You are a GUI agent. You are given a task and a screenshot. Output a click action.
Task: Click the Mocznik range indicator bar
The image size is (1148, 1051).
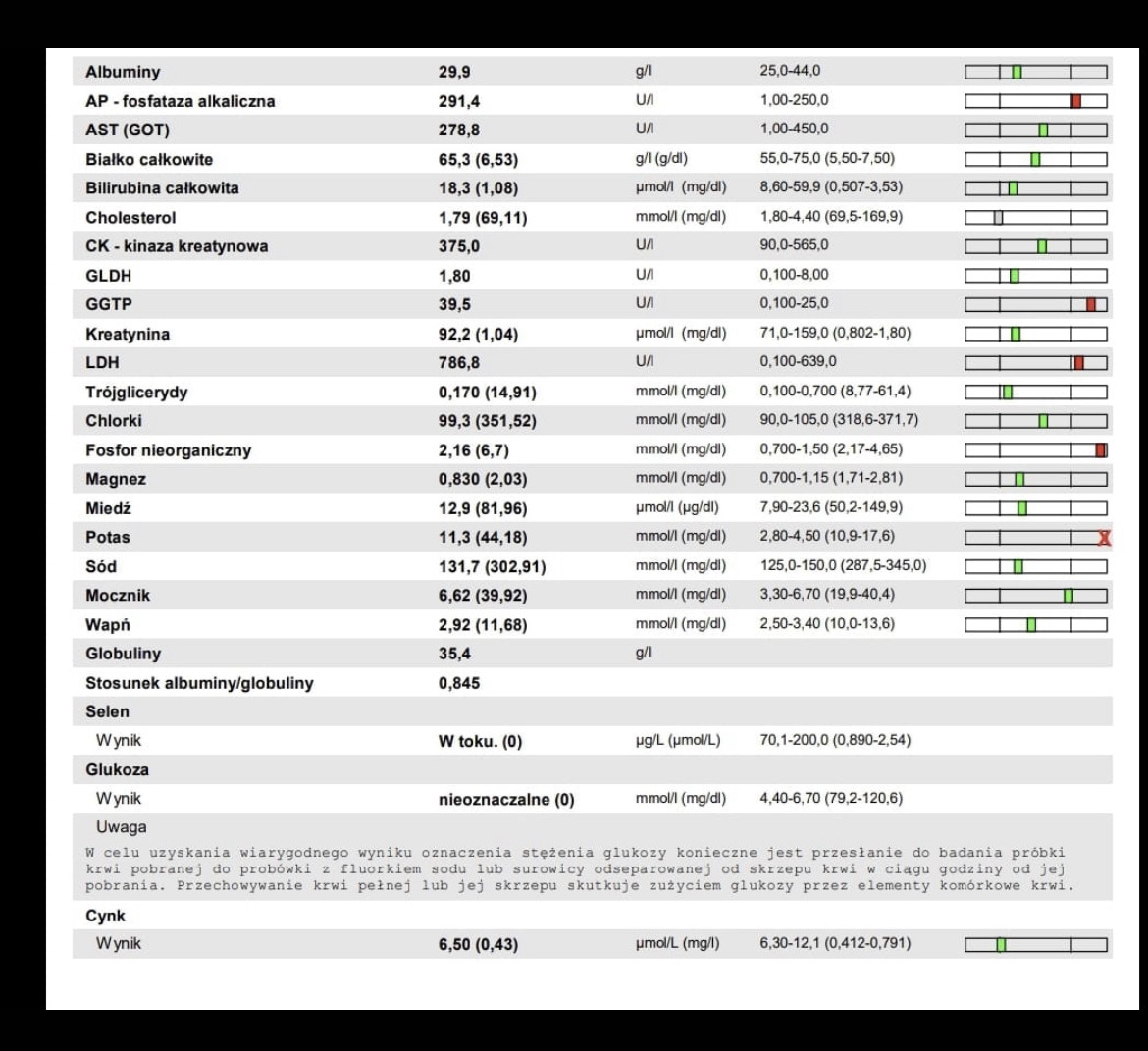pyautogui.click(x=1036, y=596)
